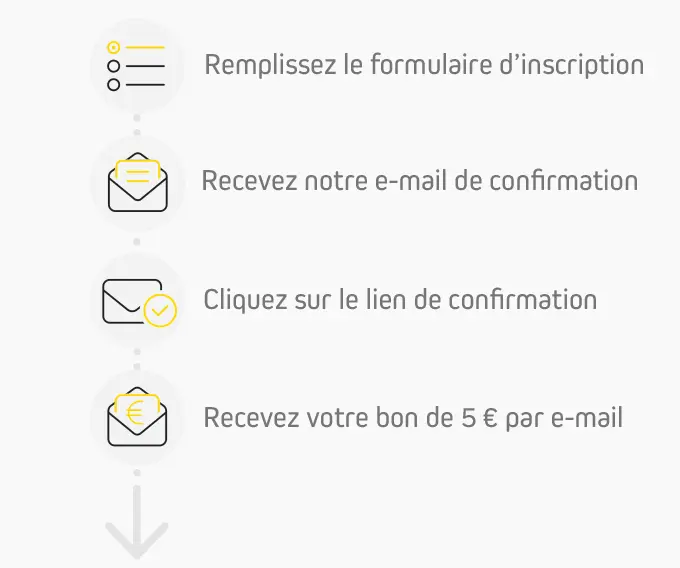
Task: Click the registration form list icon
Action: coord(136,66)
